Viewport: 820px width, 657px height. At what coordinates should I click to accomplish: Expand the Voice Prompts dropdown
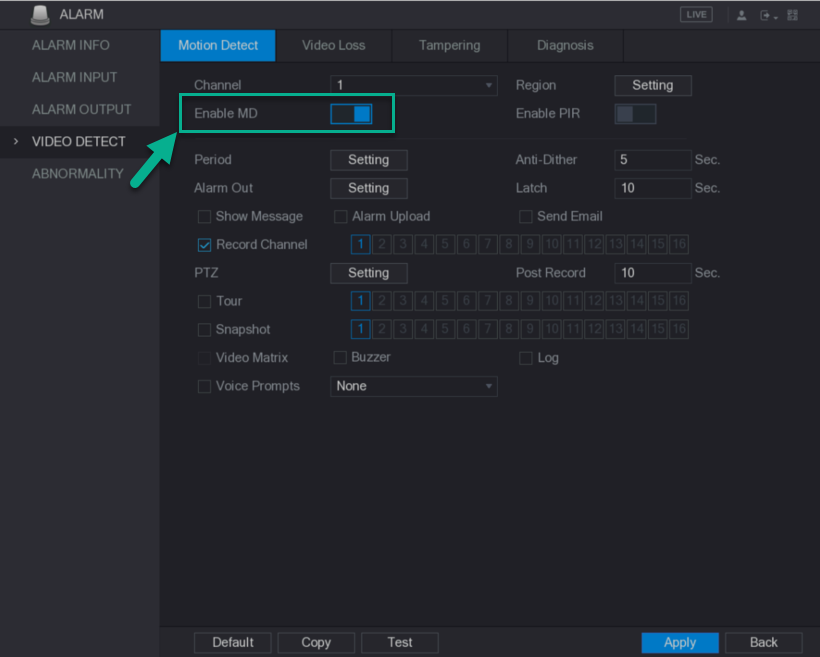click(x=413, y=386)
